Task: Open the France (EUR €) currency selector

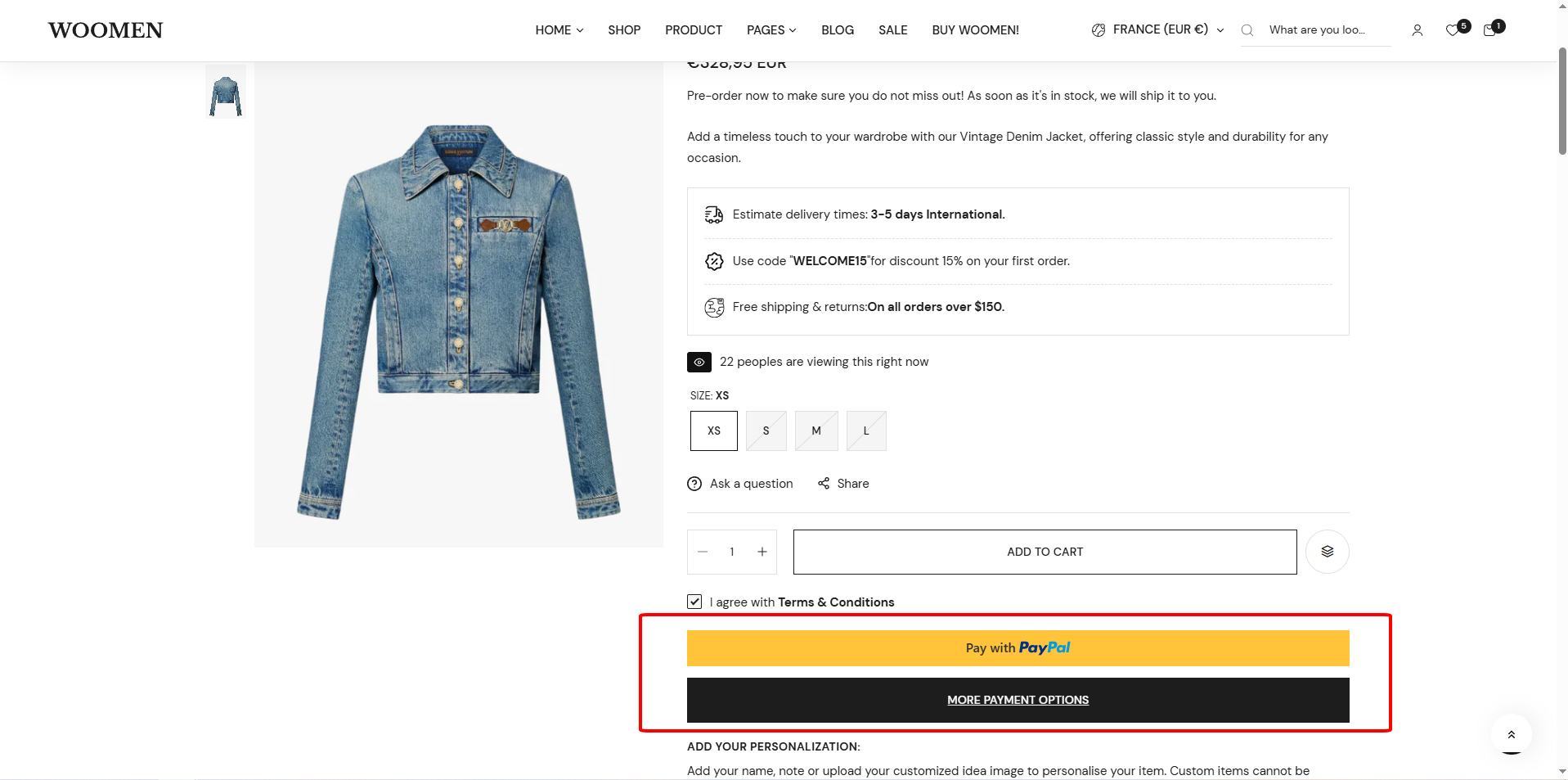Action: click(x=1157, y=29)
